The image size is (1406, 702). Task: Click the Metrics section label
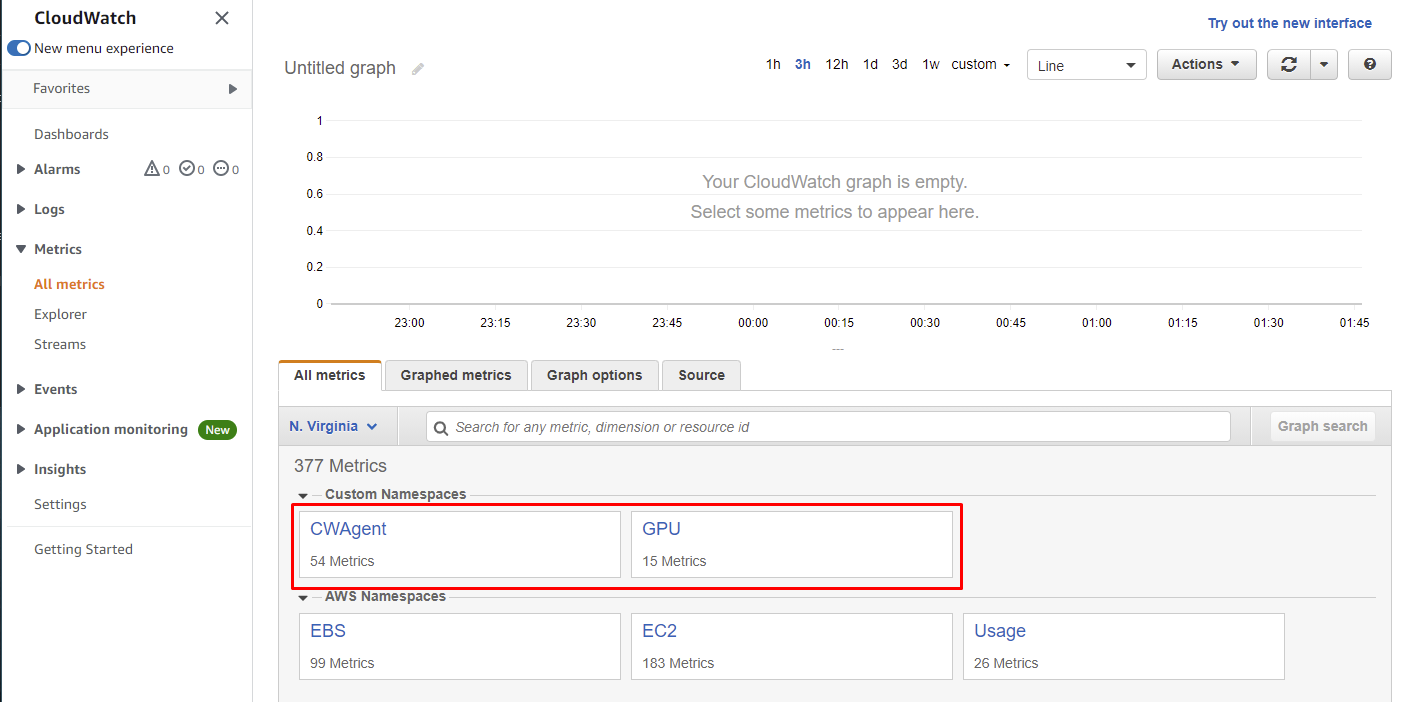pos(58,249)
